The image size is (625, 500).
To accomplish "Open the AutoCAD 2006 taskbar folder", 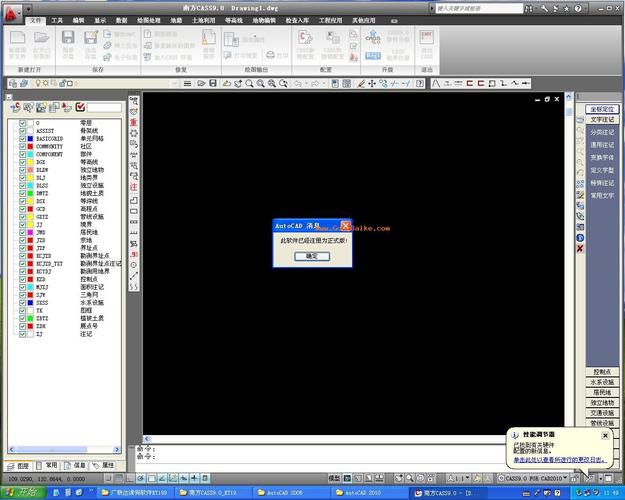I will (x=290, y=493).
